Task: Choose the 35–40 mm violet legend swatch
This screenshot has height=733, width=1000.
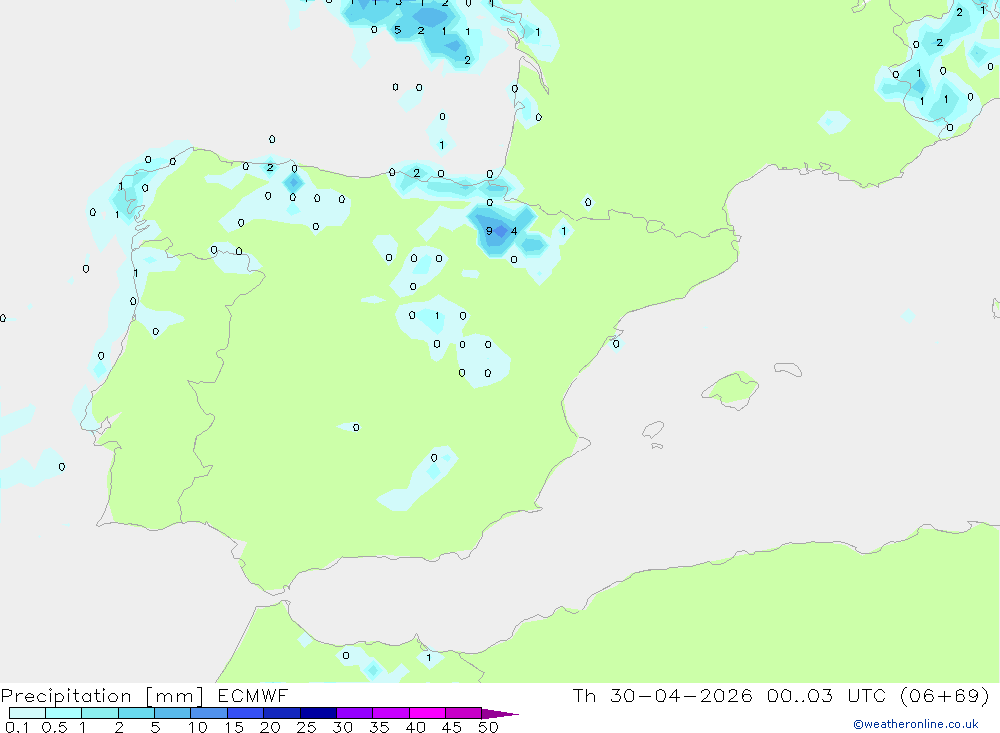Action: tap(391, 713)
